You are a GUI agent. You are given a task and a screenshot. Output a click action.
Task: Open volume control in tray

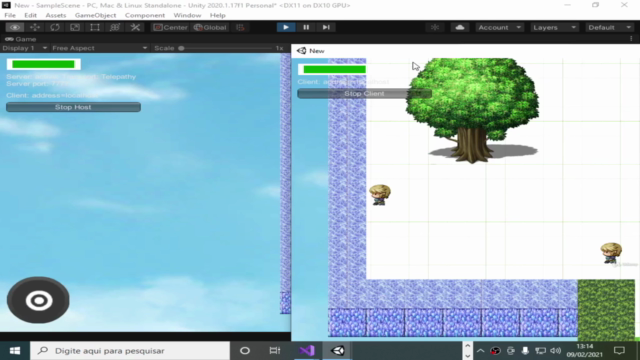point(555,351)
